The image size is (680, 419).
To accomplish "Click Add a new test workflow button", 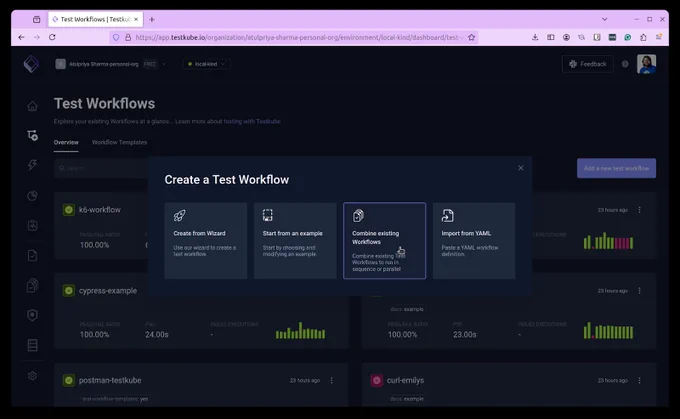I will tap(616, 168).
